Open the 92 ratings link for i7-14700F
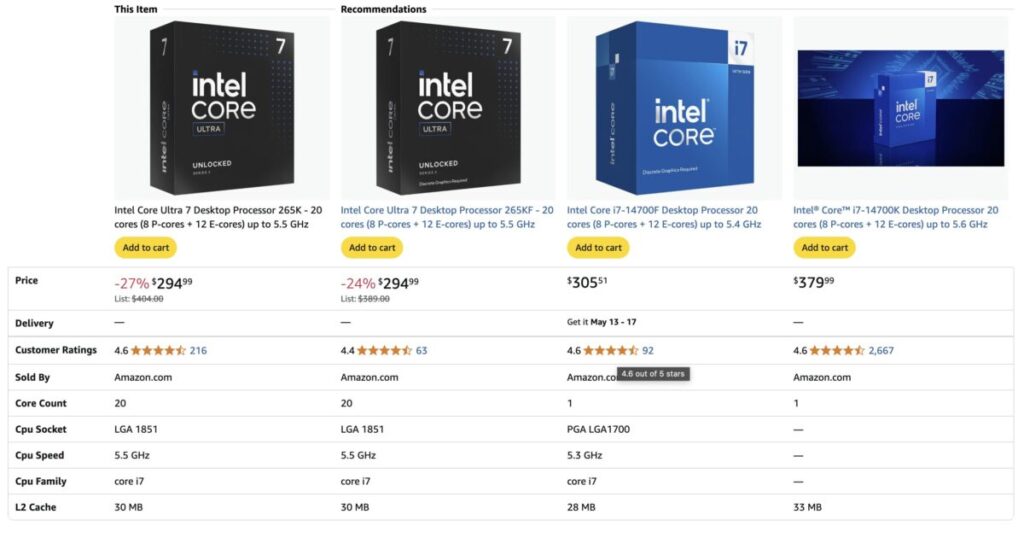Image resolution: width=1024 pixels, height=538 pixels. 648,351
